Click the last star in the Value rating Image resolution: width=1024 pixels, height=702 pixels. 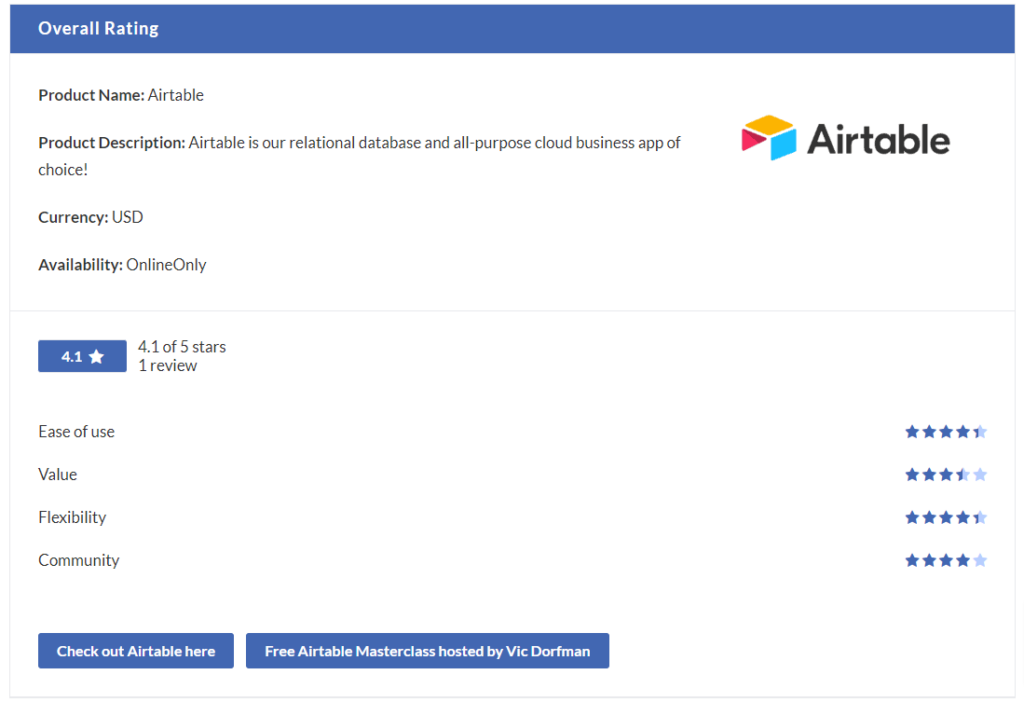[x=980, y=475]
